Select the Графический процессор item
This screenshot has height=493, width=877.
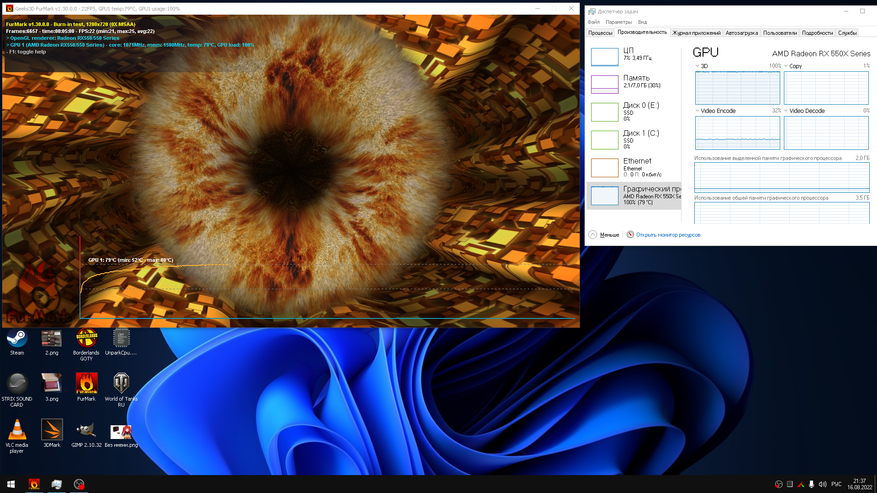click(634, 195)
